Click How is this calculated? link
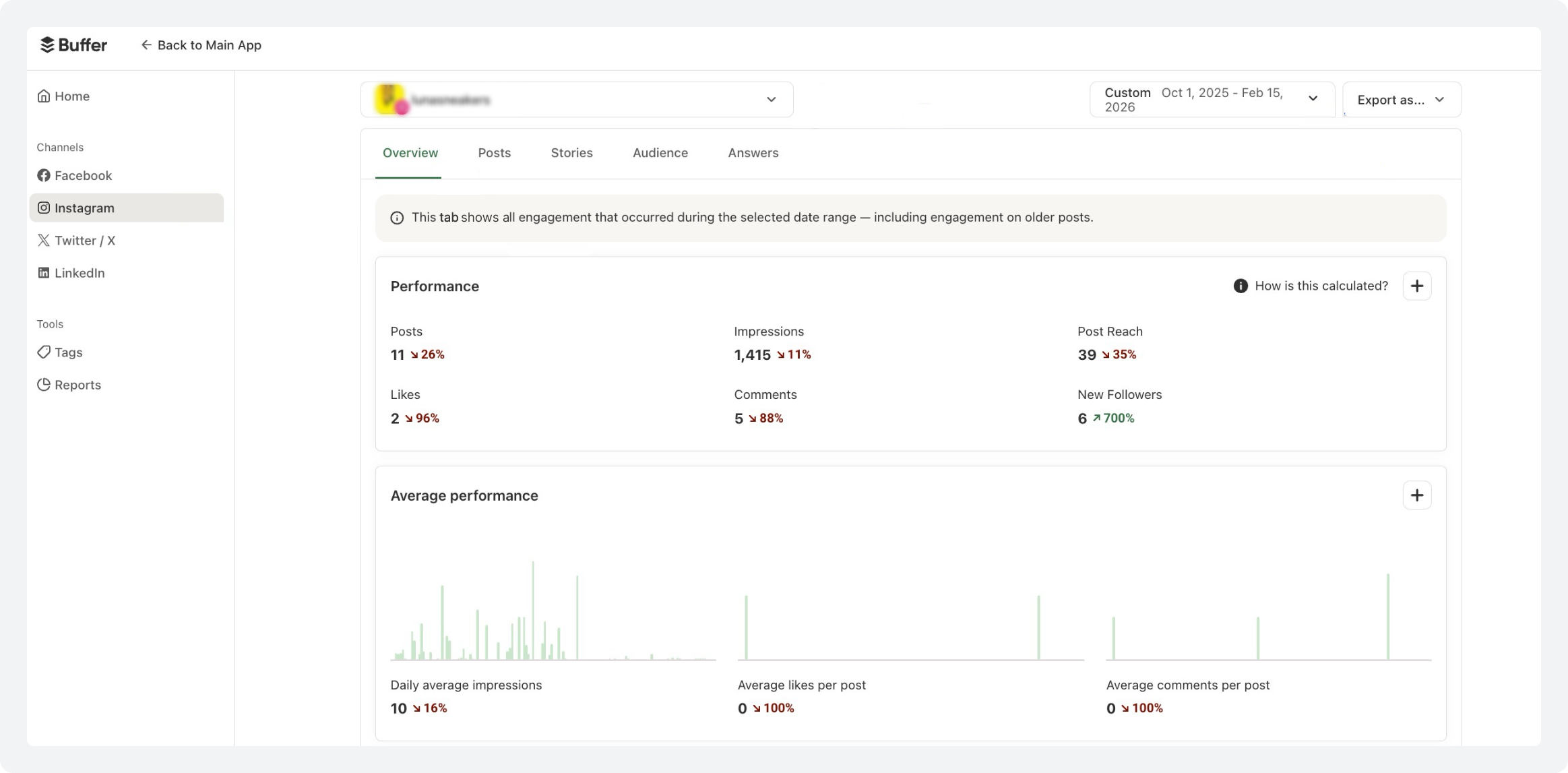Image resolution: width=1568 pixels, height=773 pixels. 1321,286
